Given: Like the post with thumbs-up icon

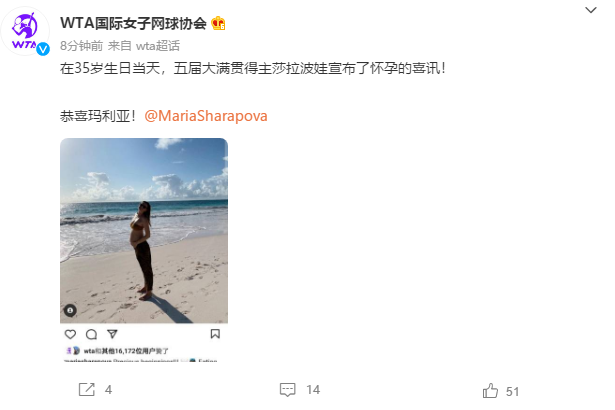Looking at the screenshot, I should click(x=490, y=391).
